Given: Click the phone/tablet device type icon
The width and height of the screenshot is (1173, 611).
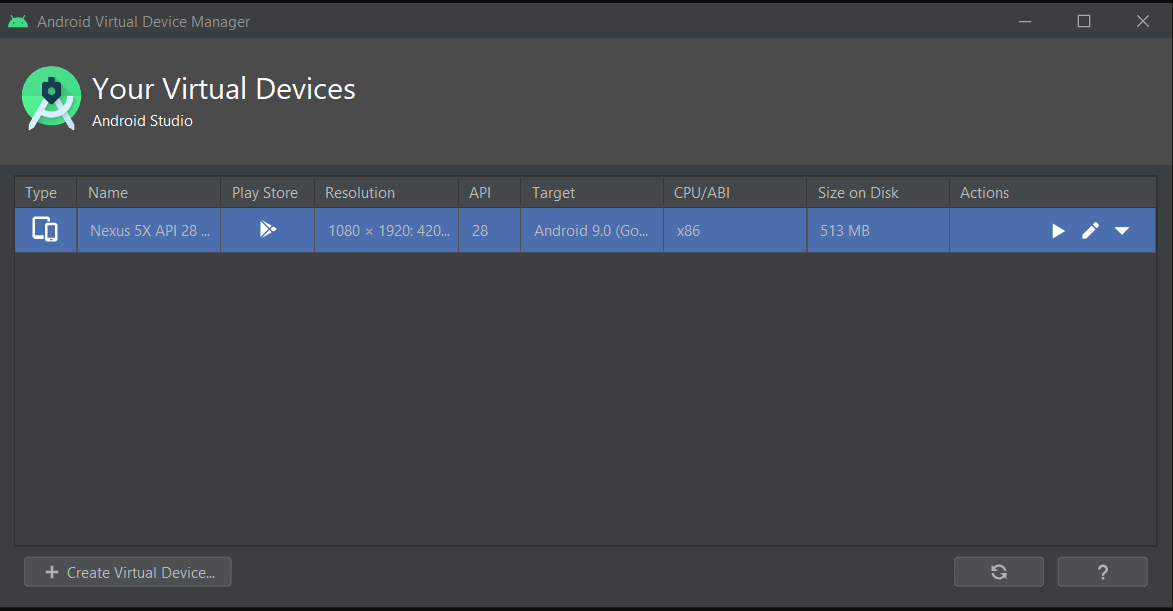Looking at the screenshot, I should 45,229.
